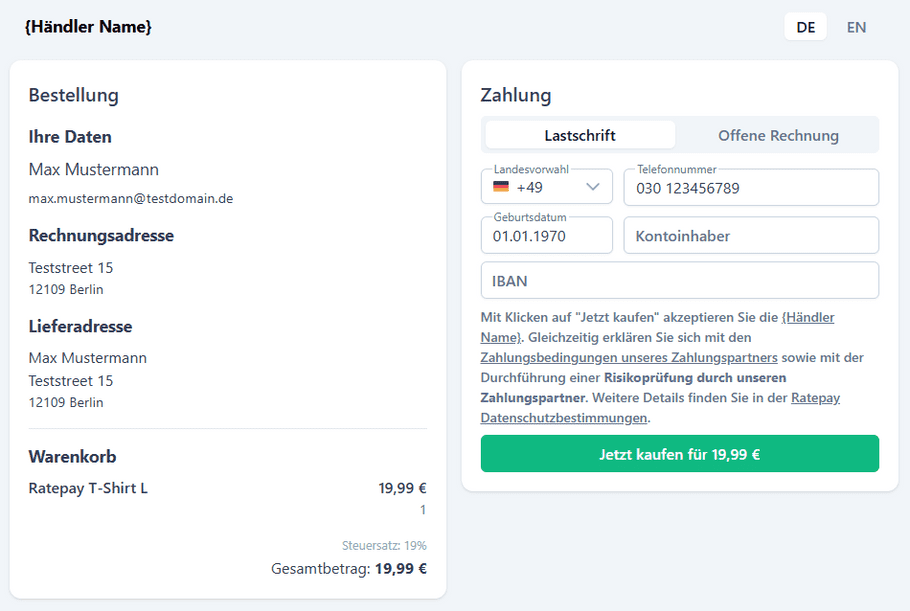Select the Lastschrift payment tab

point(580,135)
